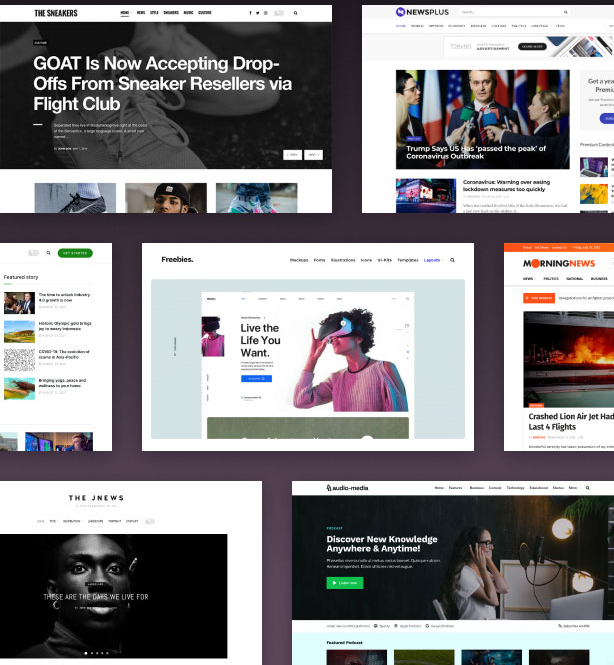The width and height of the screenshot is (614, 665).
Task: Click the Facebook icon in The Sneakers header
Action: (250, 13)
